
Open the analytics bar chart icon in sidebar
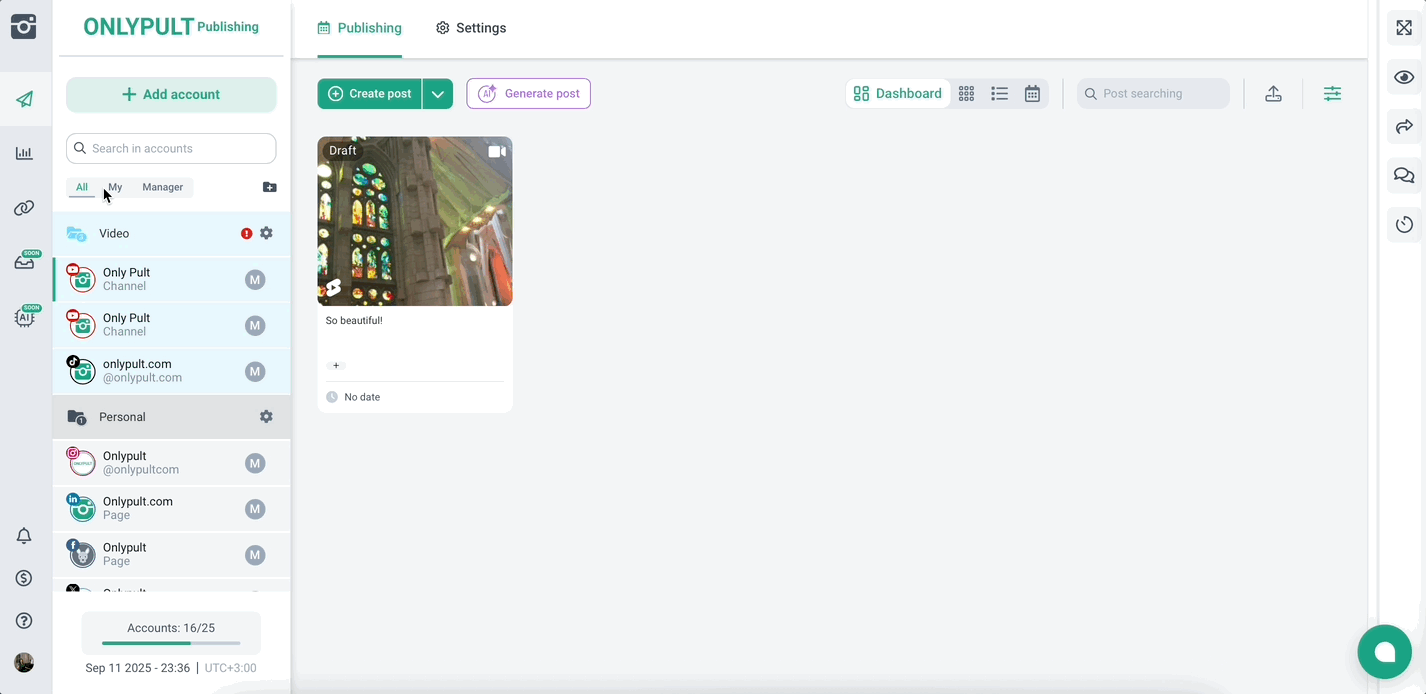(24, 153)
